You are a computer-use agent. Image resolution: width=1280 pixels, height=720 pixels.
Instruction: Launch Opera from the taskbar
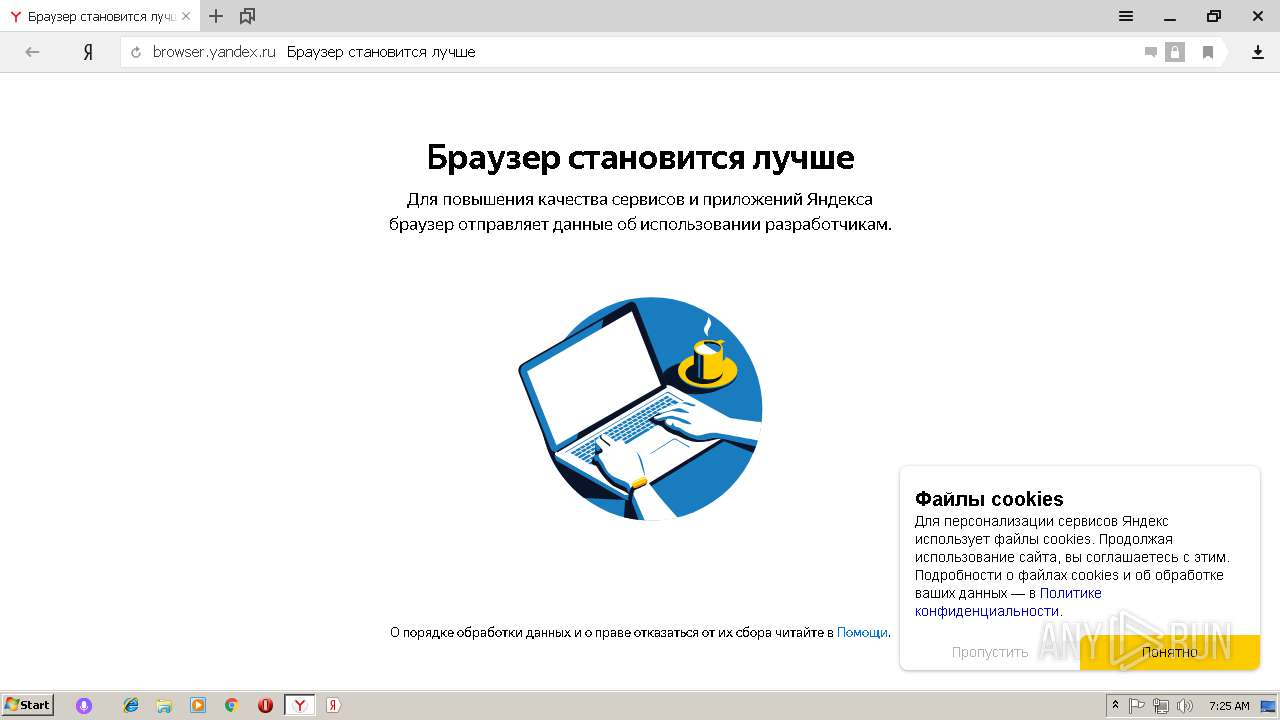pyautogui.click(x=265, y=705)
